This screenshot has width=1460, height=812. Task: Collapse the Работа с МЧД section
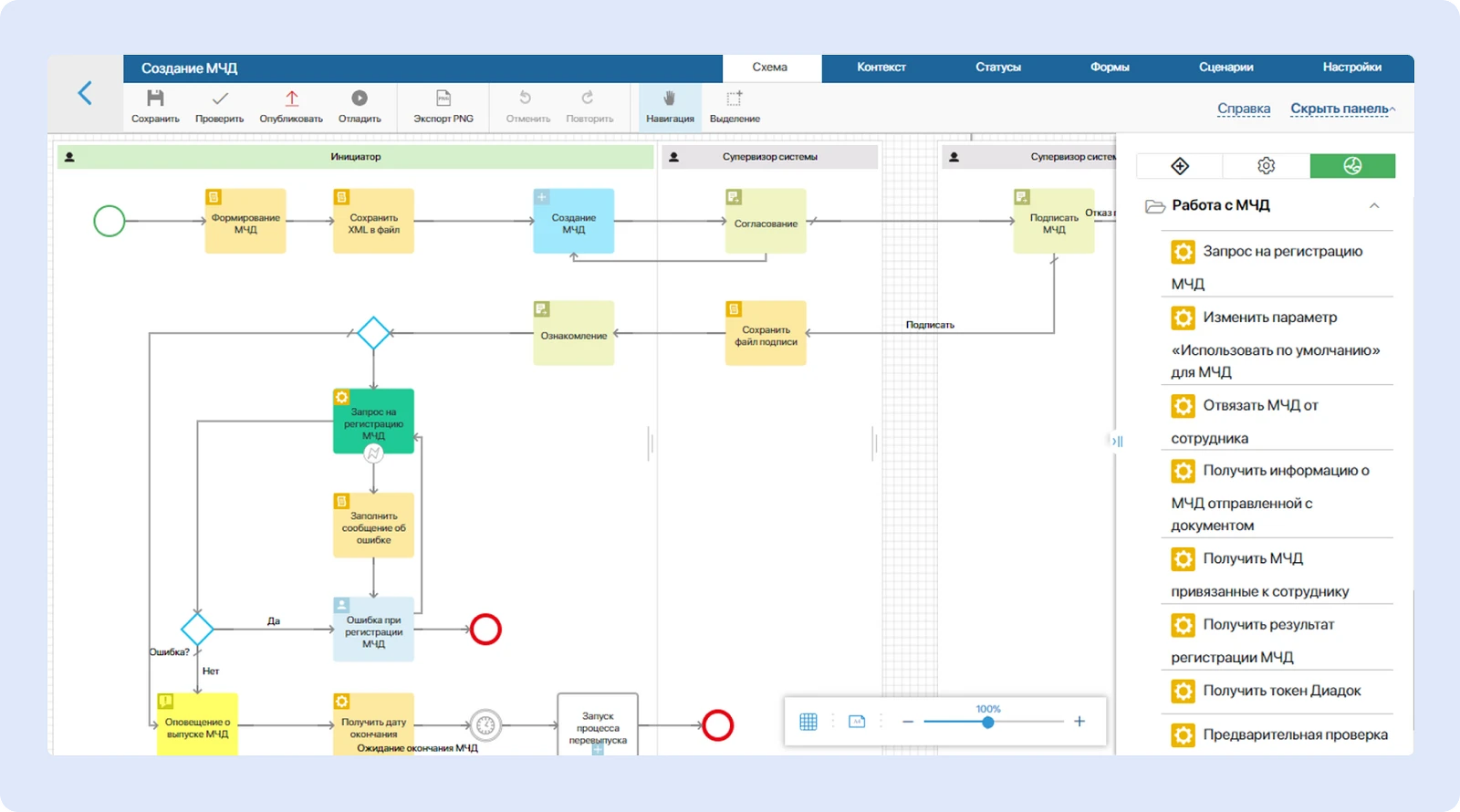1374,206
